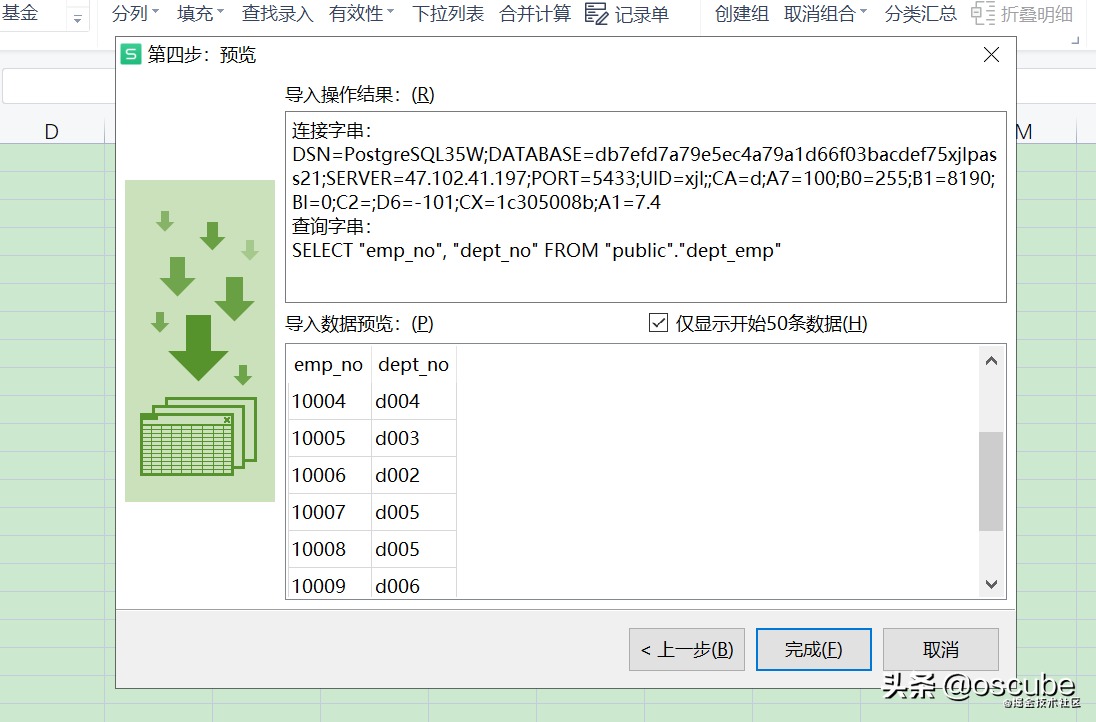Select column D header in spreadsheet
The height and width of the screenshot is (722, 1096).
(x=52, y=131)
